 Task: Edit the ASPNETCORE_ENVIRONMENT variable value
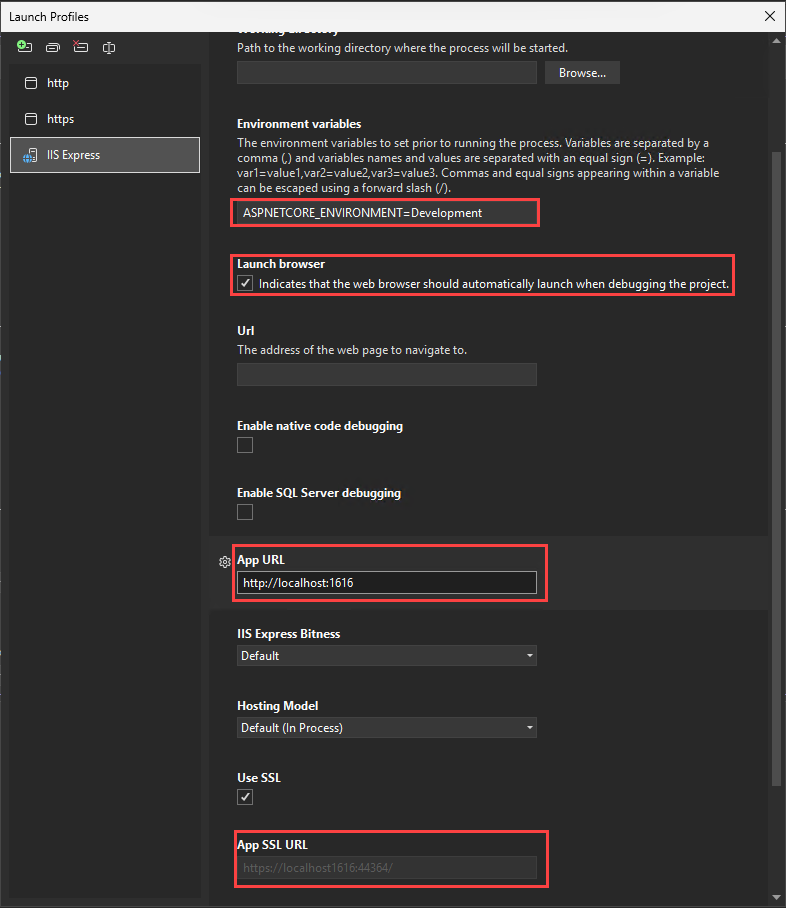(x=386, y=212)
